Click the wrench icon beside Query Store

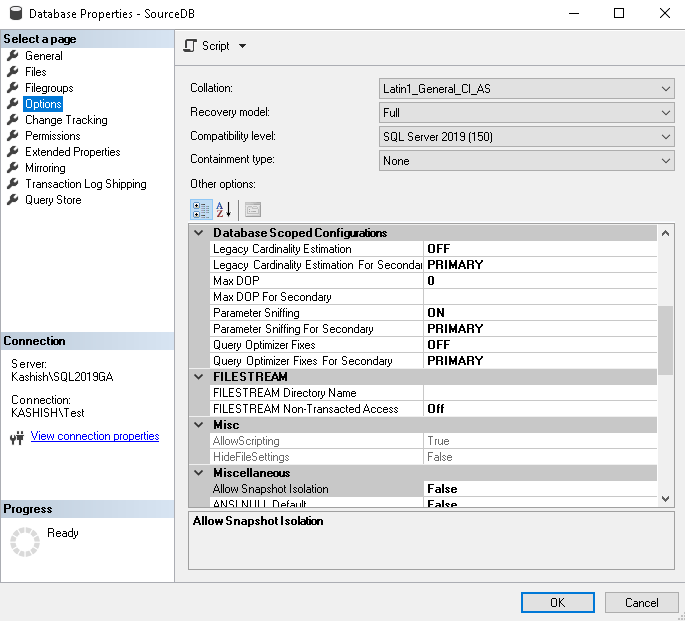pyautogui.click(x=13, y=200)
